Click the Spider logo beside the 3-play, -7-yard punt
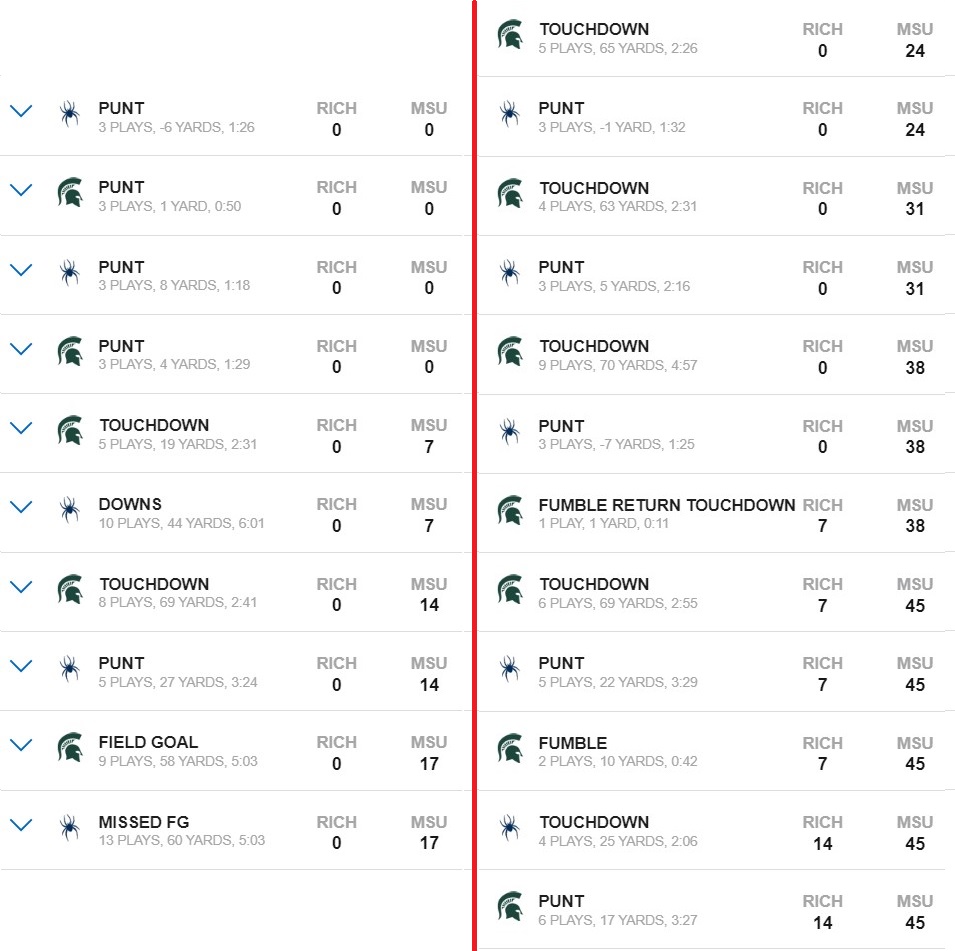Image resolution: width=955 pixels, height=951 pixels. tap(510, 431)
